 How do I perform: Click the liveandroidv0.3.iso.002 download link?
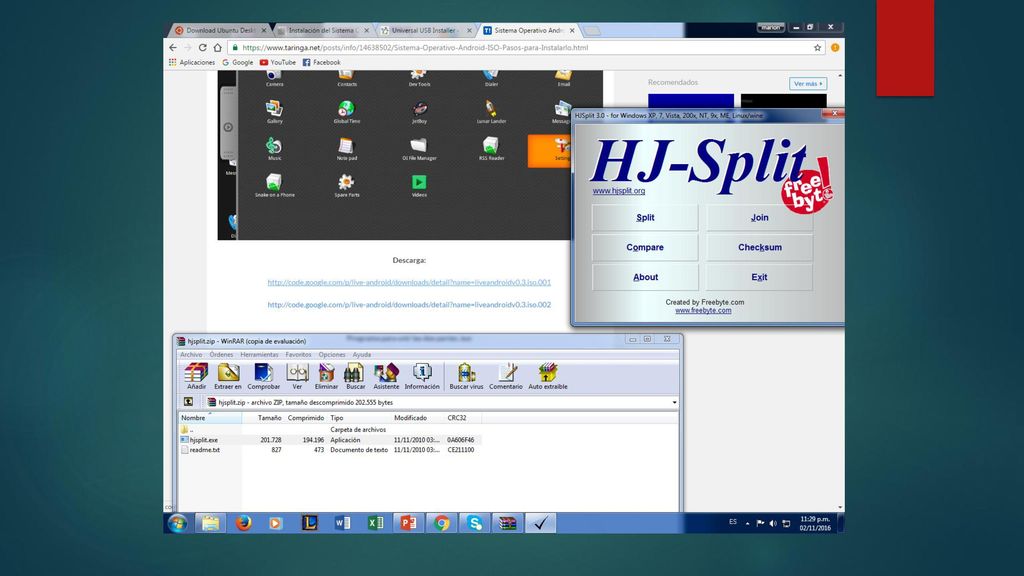(x=409, y=304)
